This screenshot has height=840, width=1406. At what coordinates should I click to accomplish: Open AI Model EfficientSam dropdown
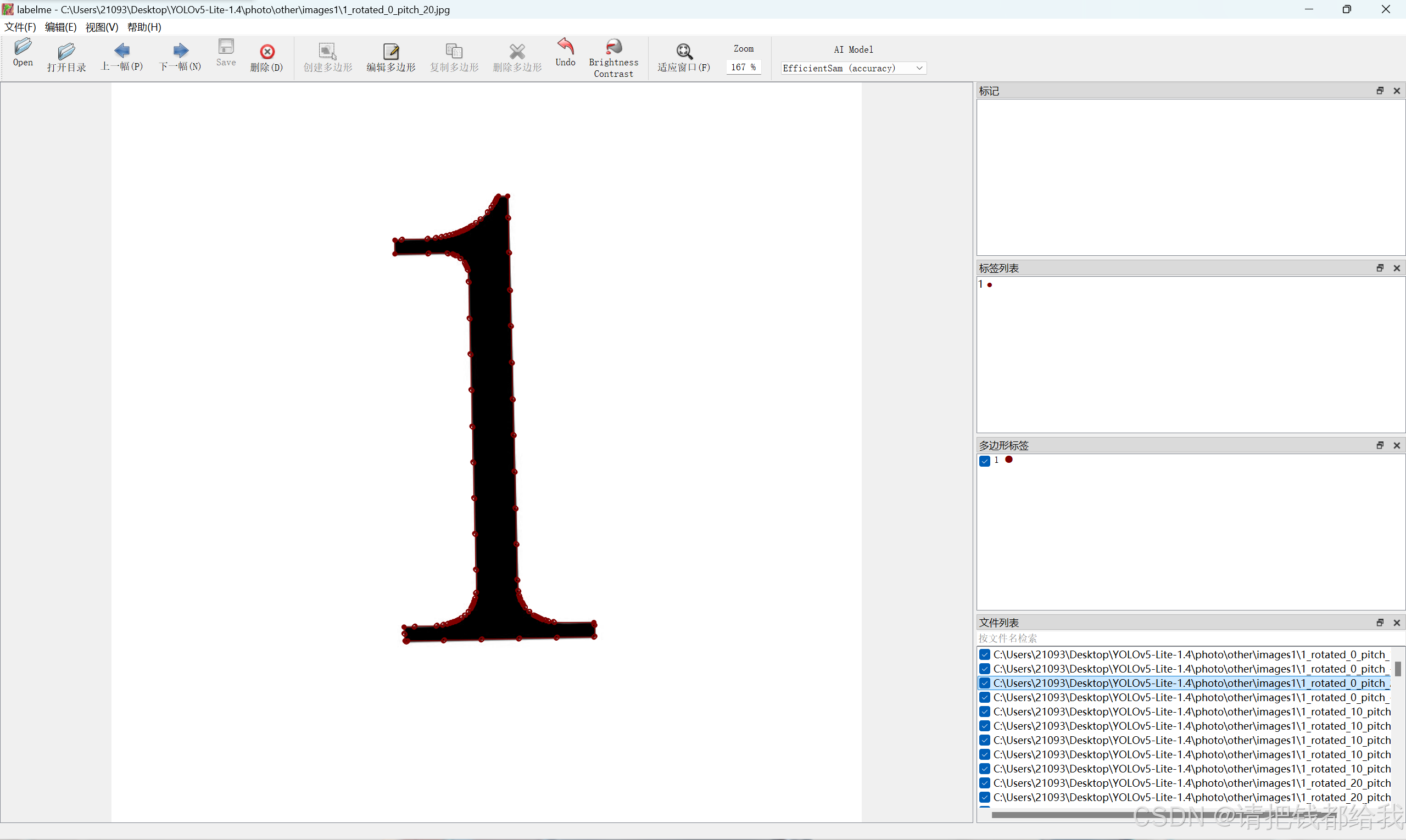(853, 68)
